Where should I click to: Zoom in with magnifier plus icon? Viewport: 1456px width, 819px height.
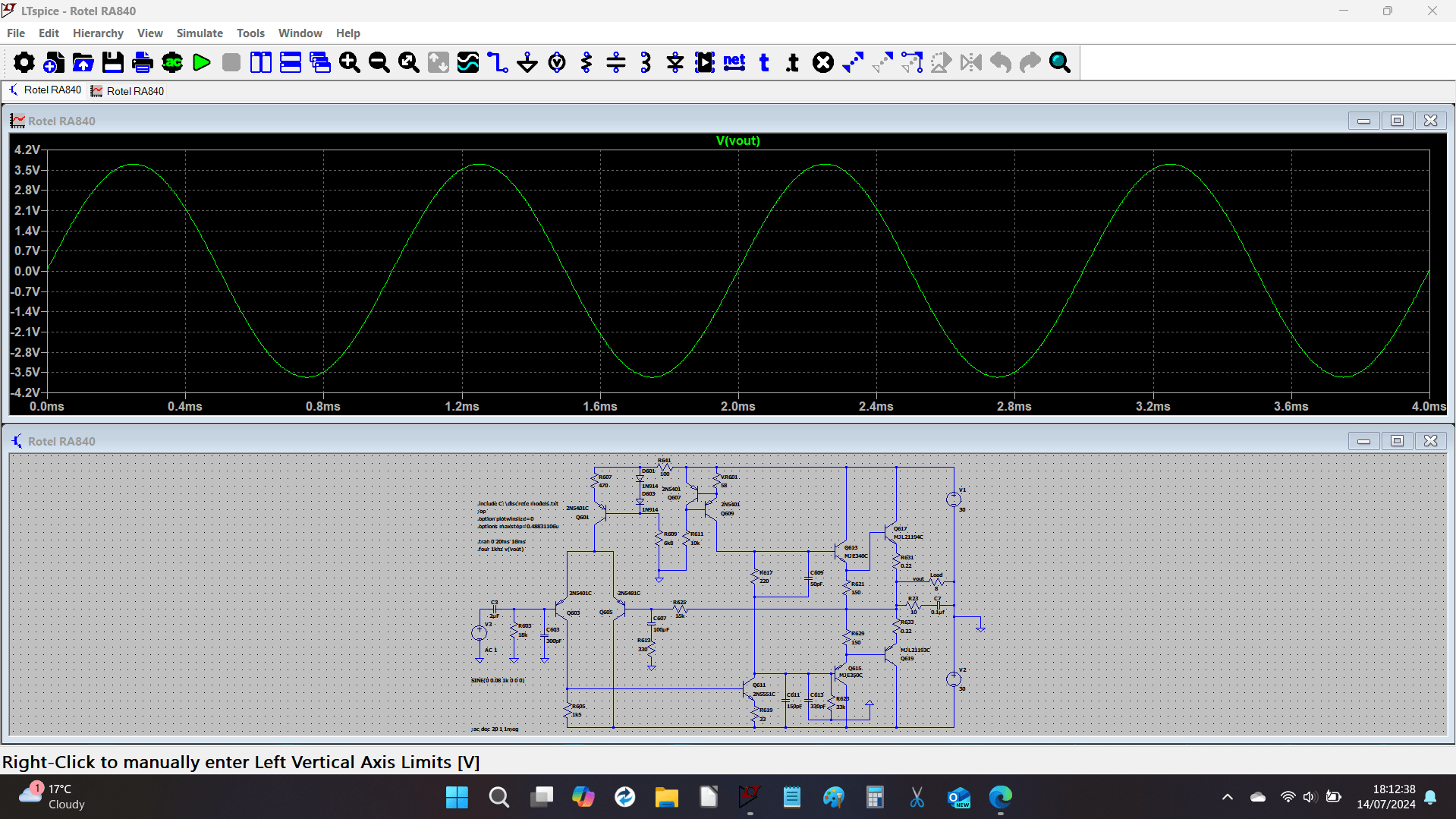[x=350, y=62]
